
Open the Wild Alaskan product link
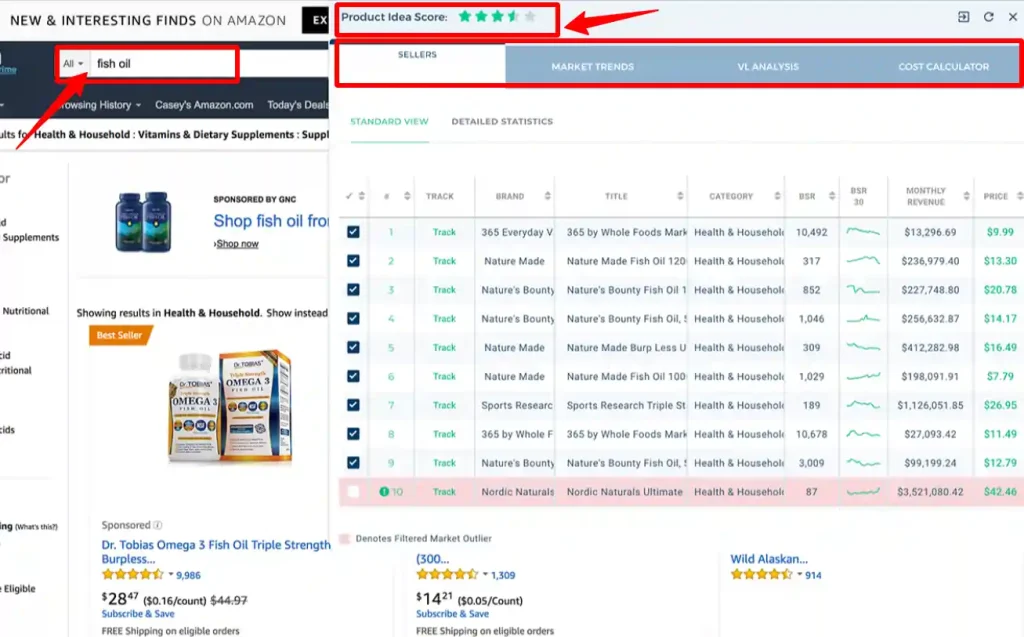[x=769, y=559]
